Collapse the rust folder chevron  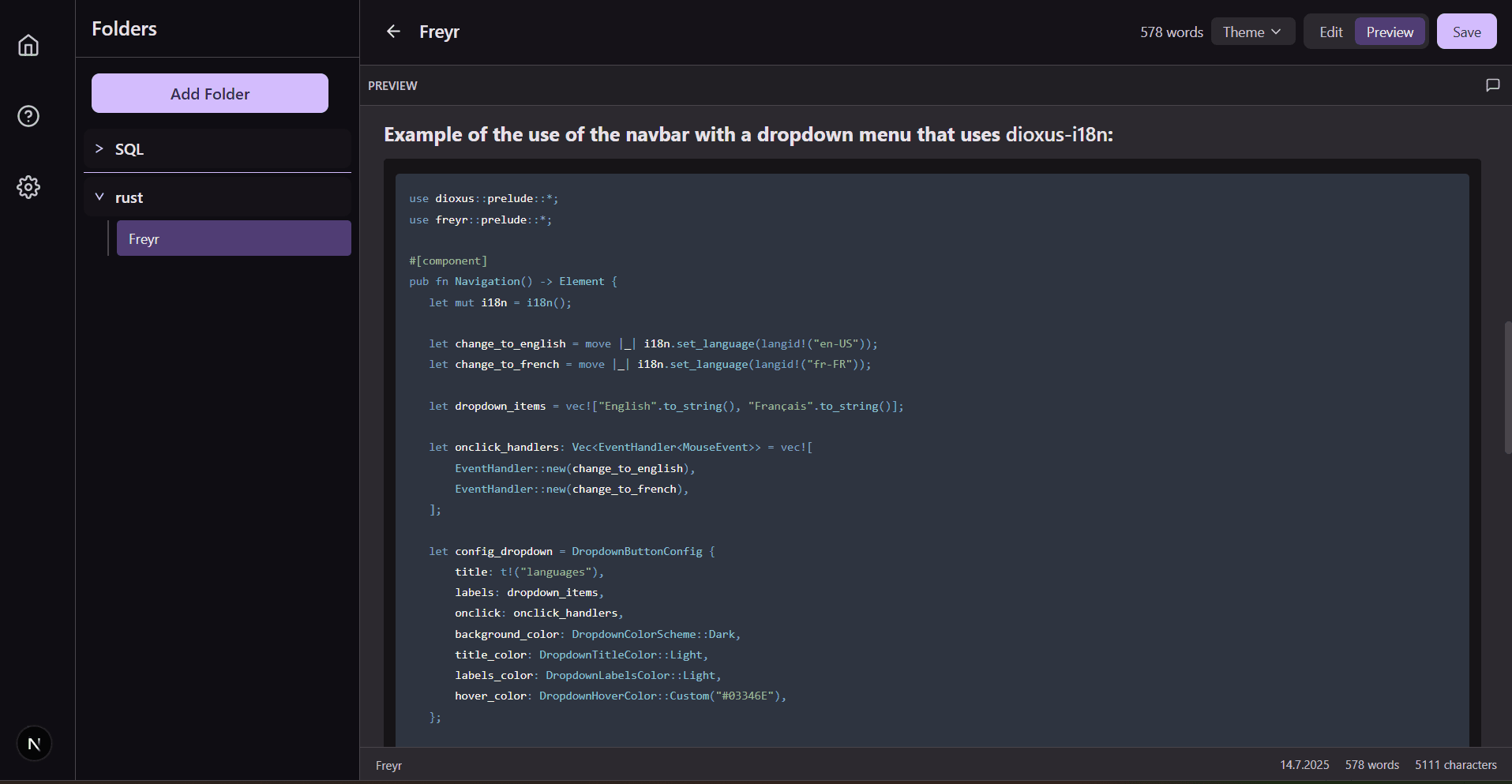click(99, 197)
